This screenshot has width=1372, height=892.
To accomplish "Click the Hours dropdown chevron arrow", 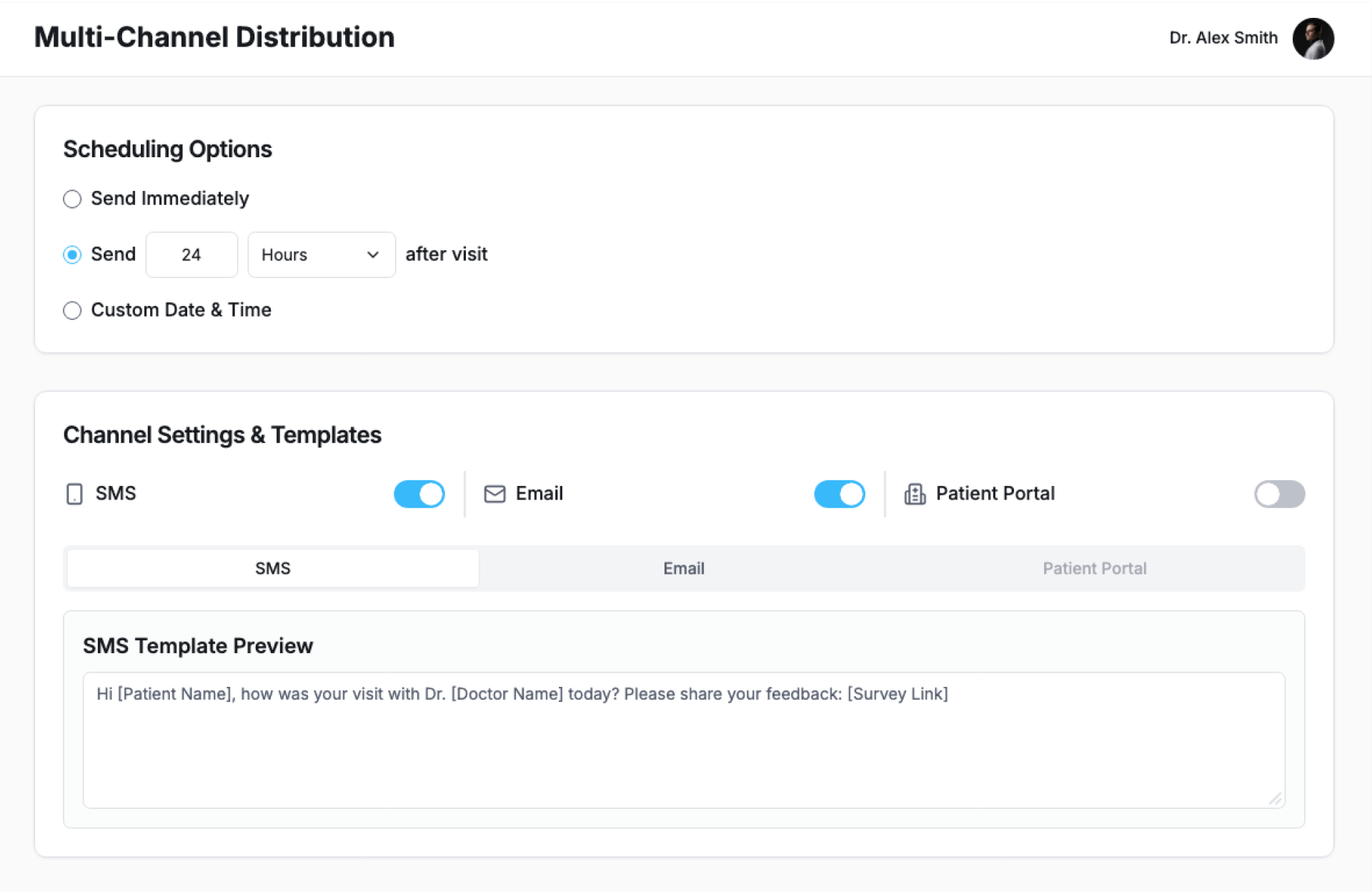I will [x=372, y=255].
